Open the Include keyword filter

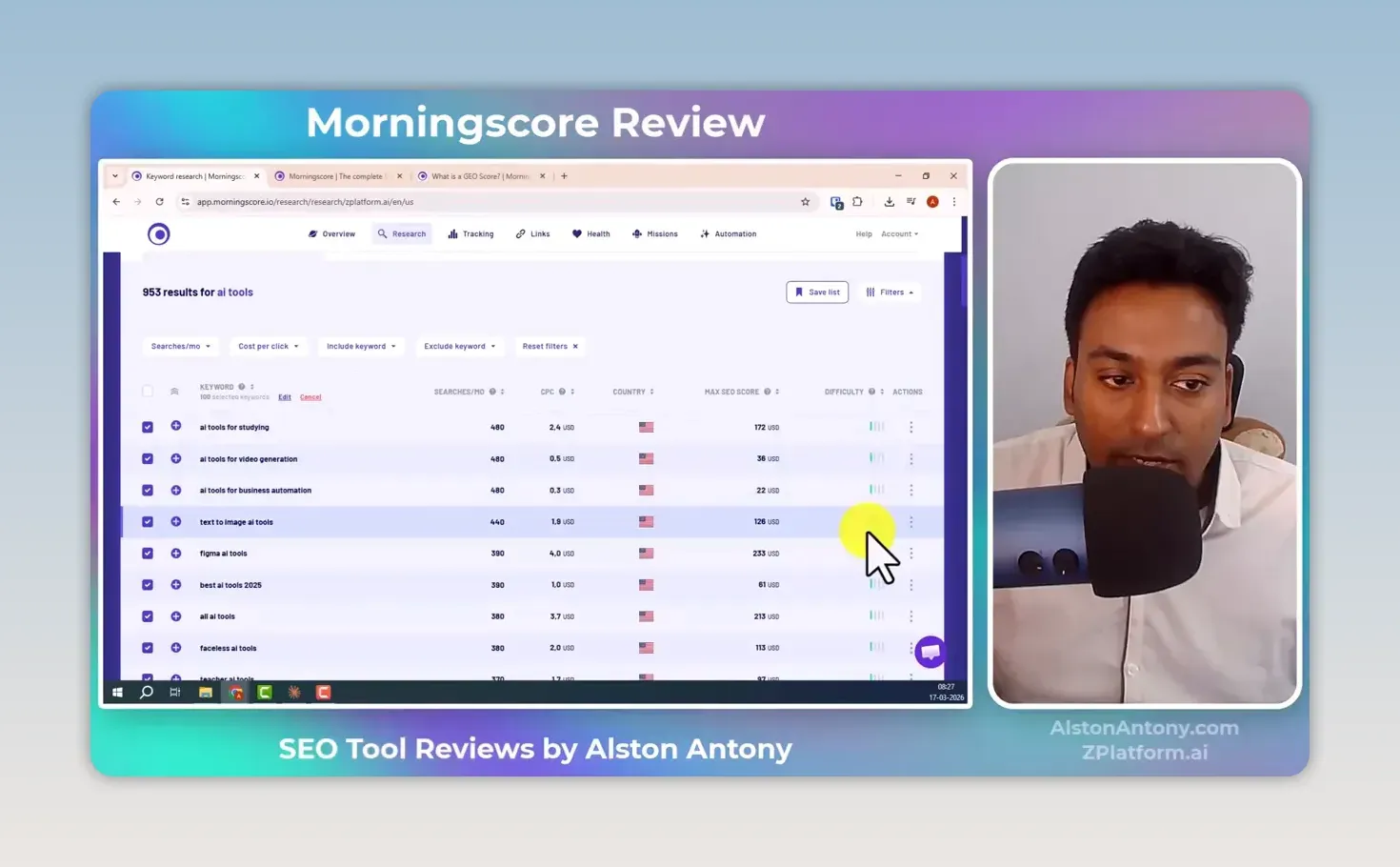pyautogui.click(x=361, y=346)
